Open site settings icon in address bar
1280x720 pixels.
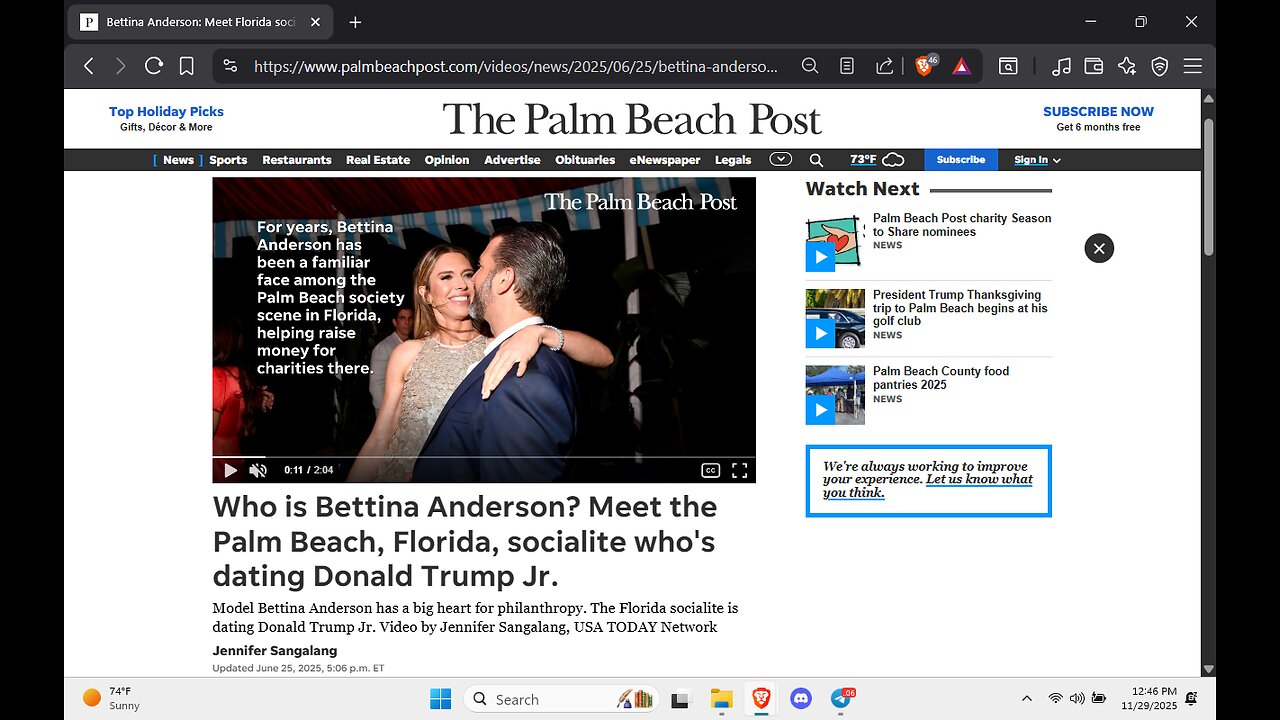point(230,66)
